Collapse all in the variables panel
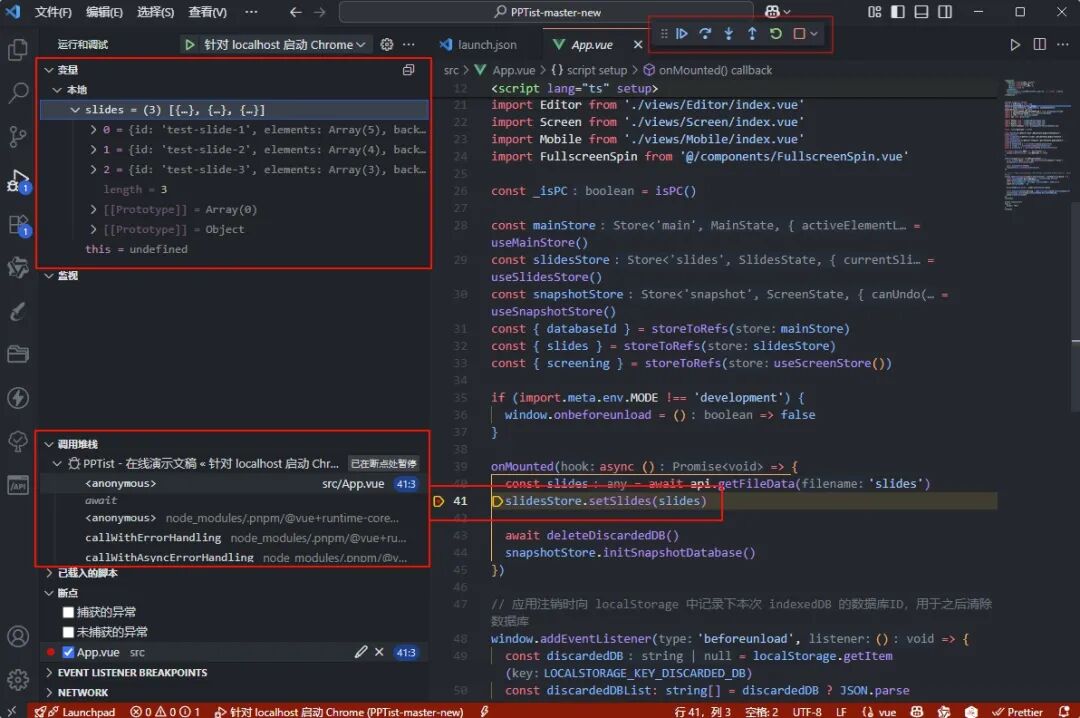Screen dimensions: 1080x718 [x=408, y=70]
